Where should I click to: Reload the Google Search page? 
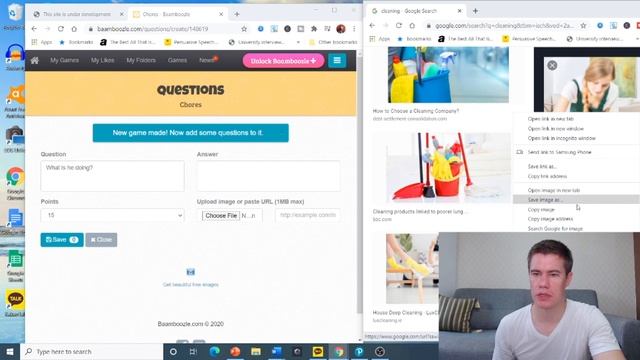pos(399,25)
